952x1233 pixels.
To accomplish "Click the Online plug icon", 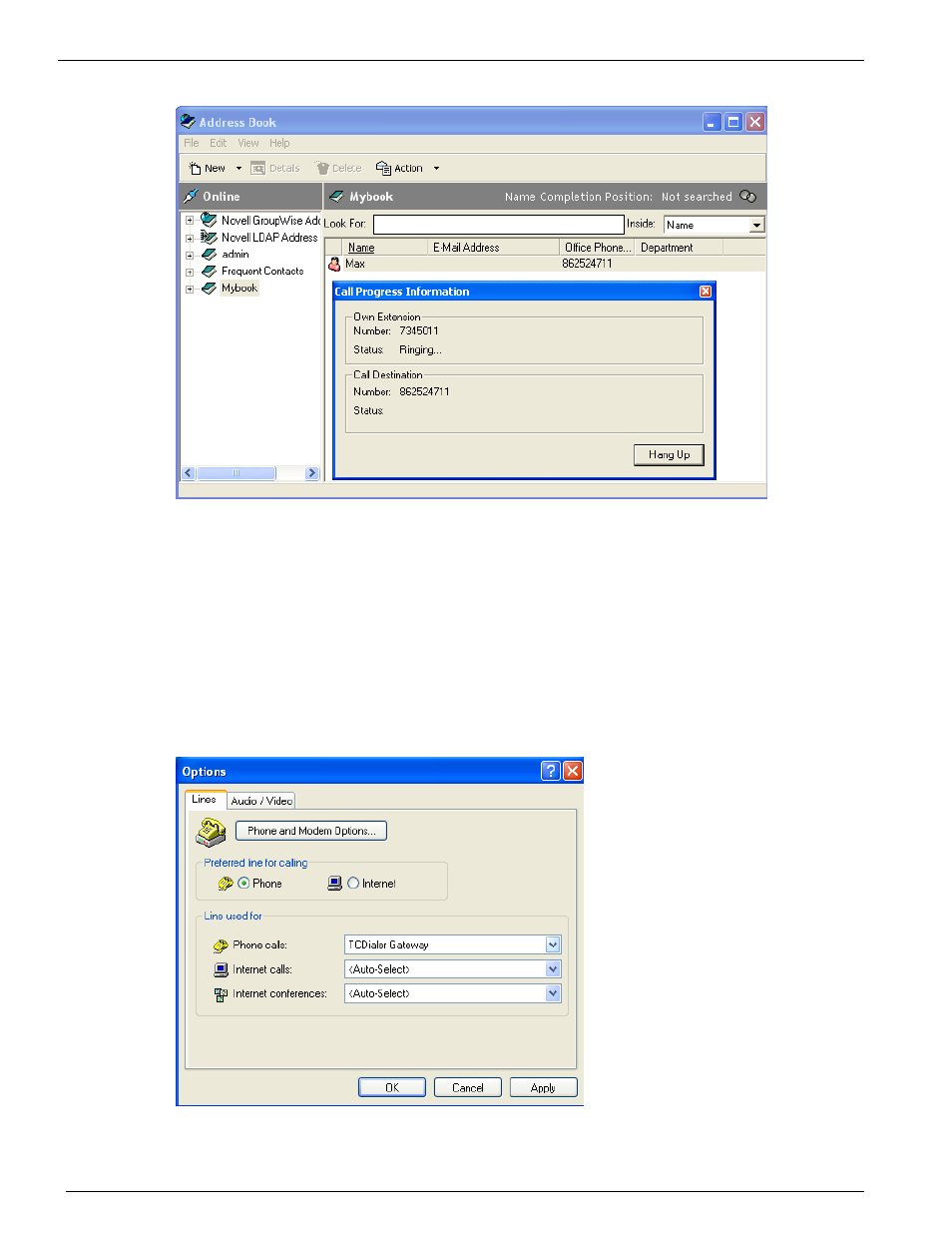I will tap(191, 197).
